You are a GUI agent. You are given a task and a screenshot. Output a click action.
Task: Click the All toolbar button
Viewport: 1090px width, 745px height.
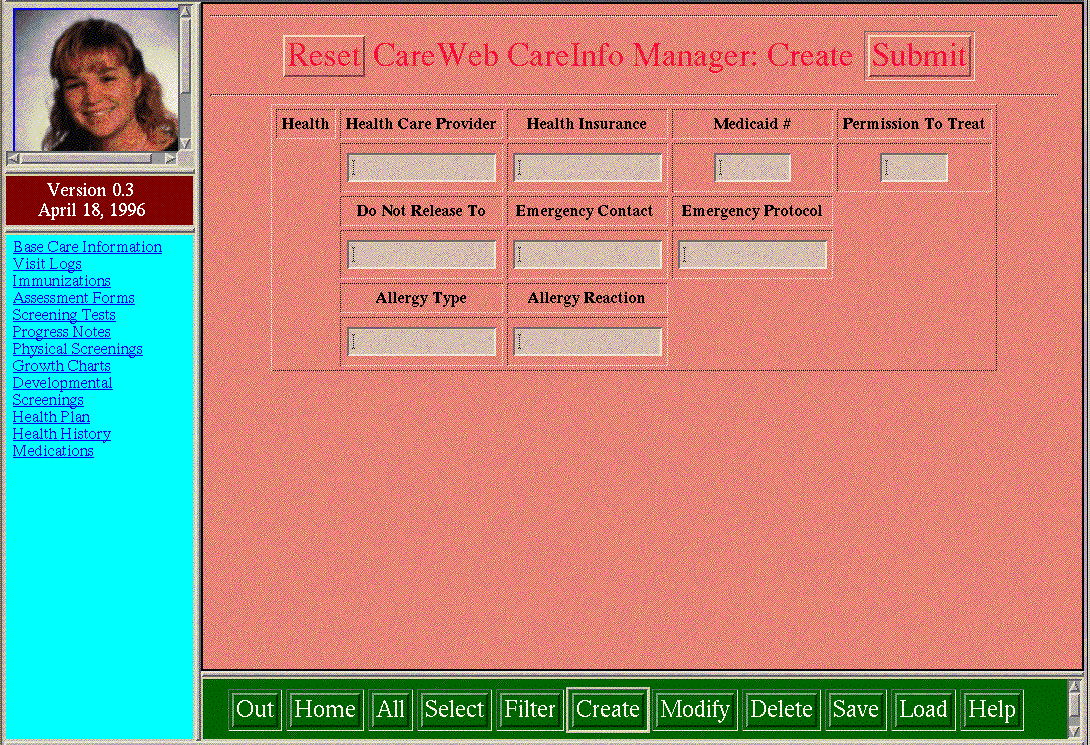pyautogui.click(x=391, y=710)
